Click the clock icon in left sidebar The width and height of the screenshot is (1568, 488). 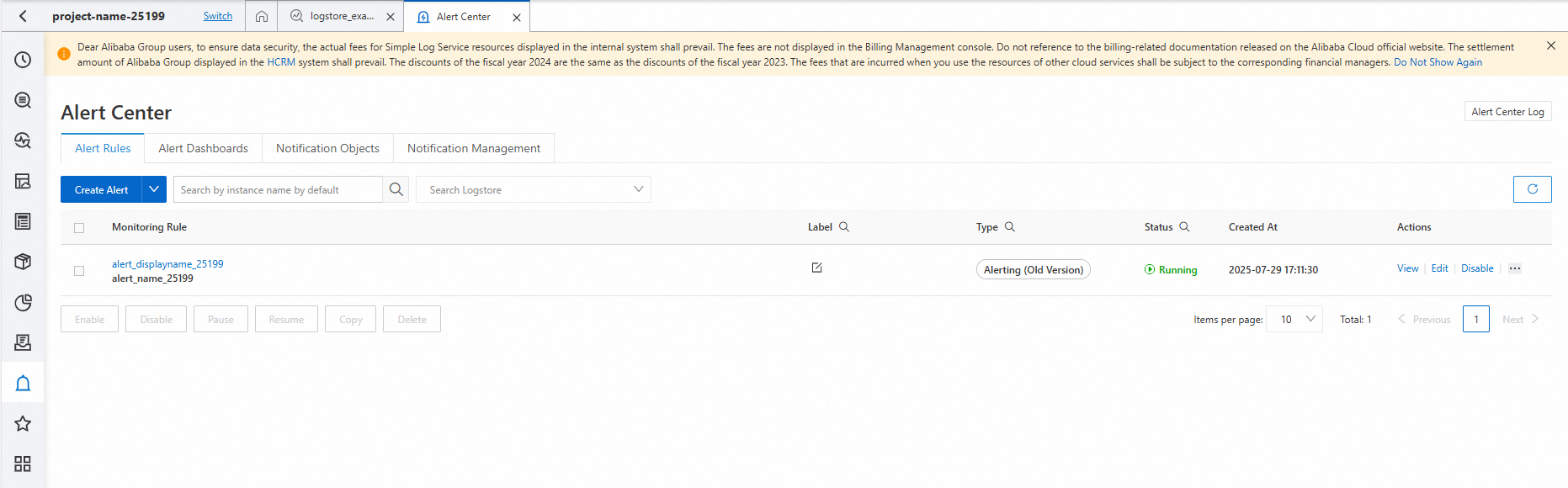tap(23, 60)
